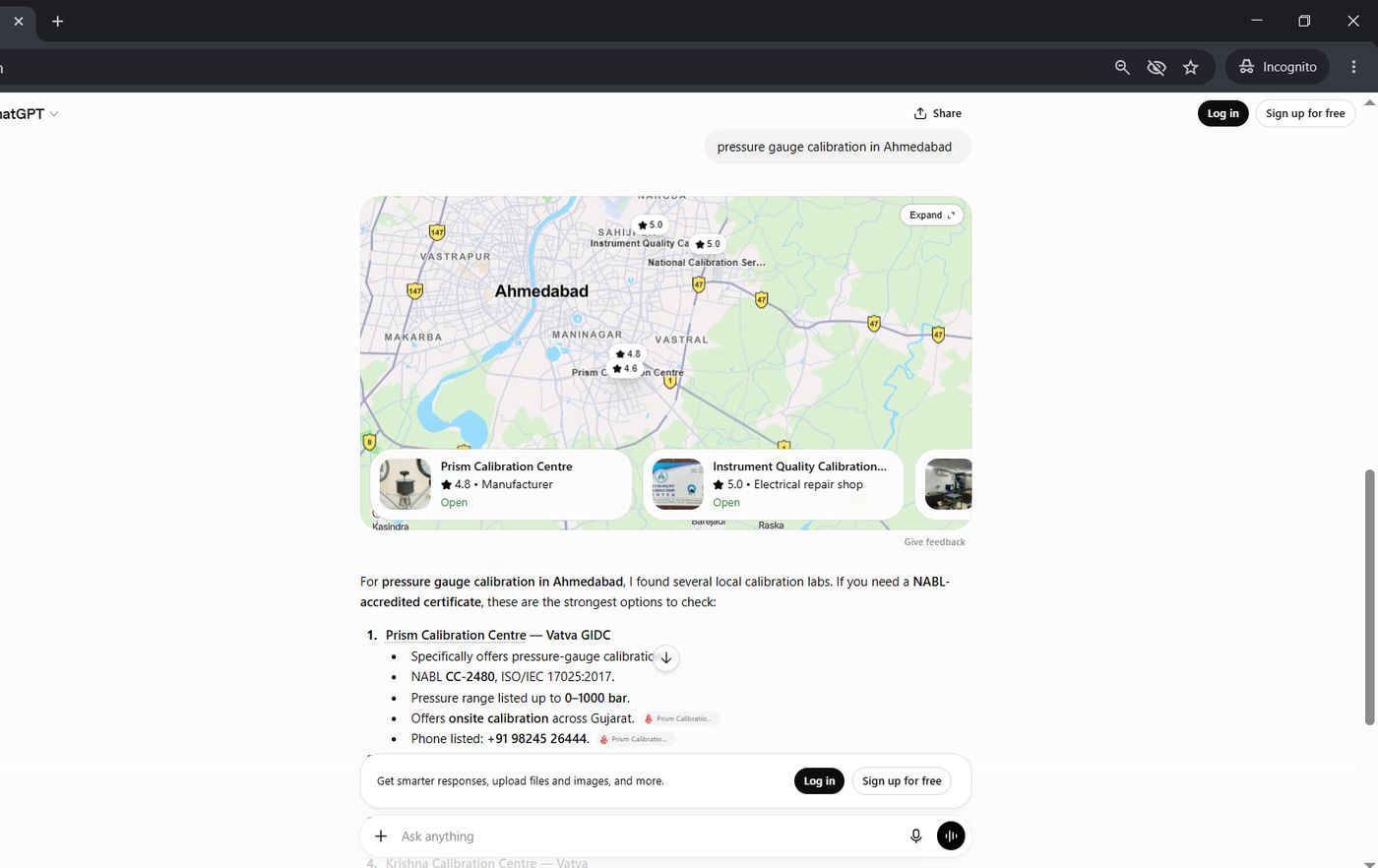The image size is (1378, 868).
Task: Open the Prism Calibration Centre list link
Action: [x=456, y=635]
